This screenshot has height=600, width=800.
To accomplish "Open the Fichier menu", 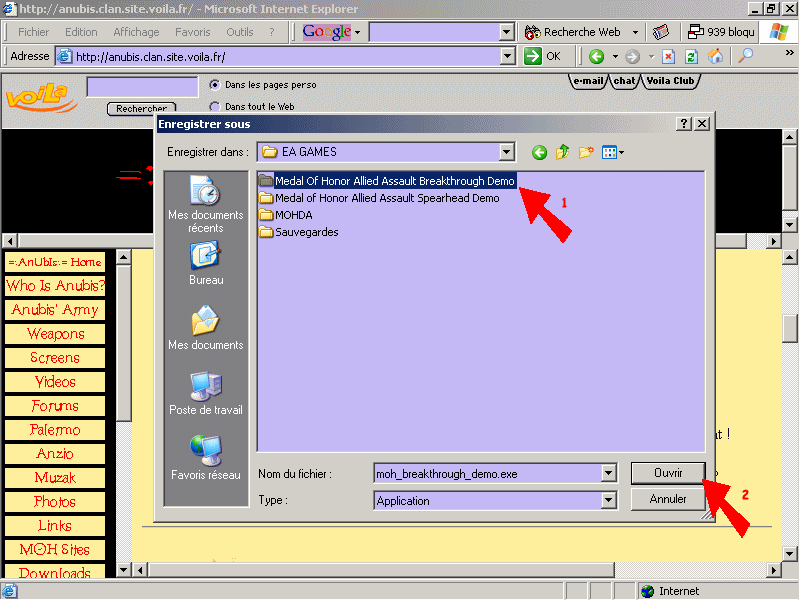I will pyautogui.click(x=33, y=32).
